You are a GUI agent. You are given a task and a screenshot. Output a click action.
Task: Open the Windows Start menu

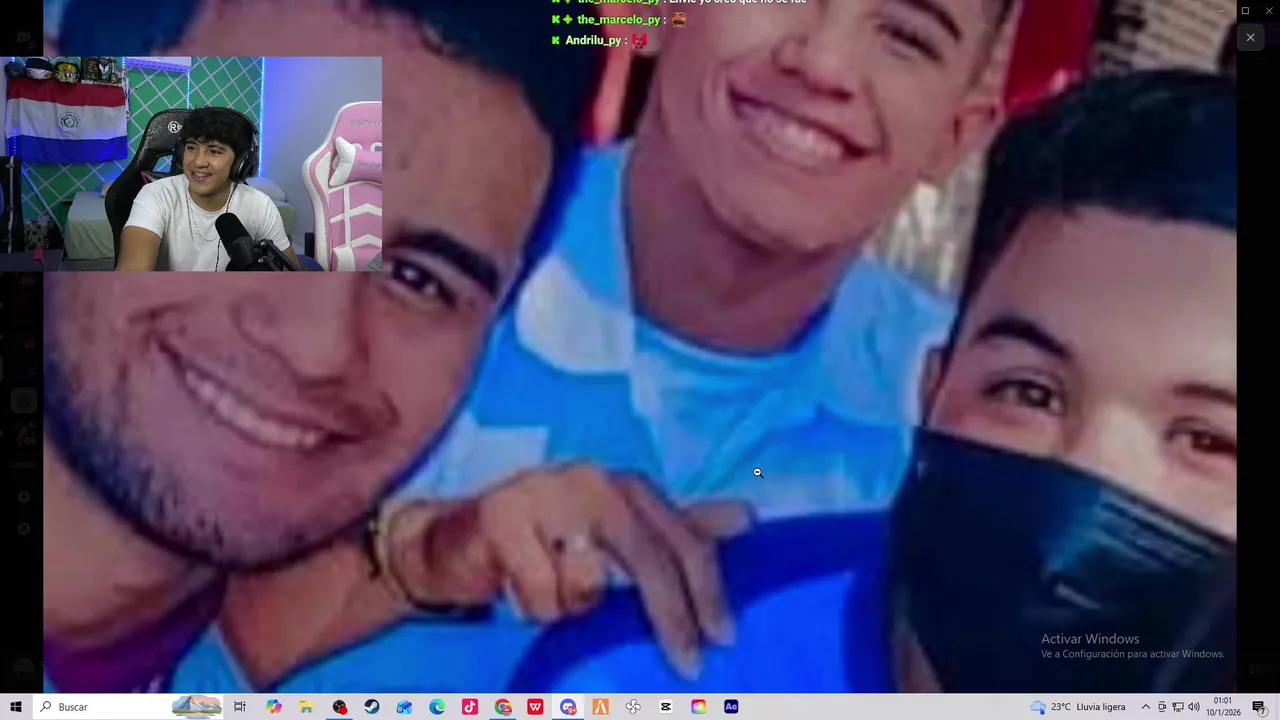click(x=16, y=707)
